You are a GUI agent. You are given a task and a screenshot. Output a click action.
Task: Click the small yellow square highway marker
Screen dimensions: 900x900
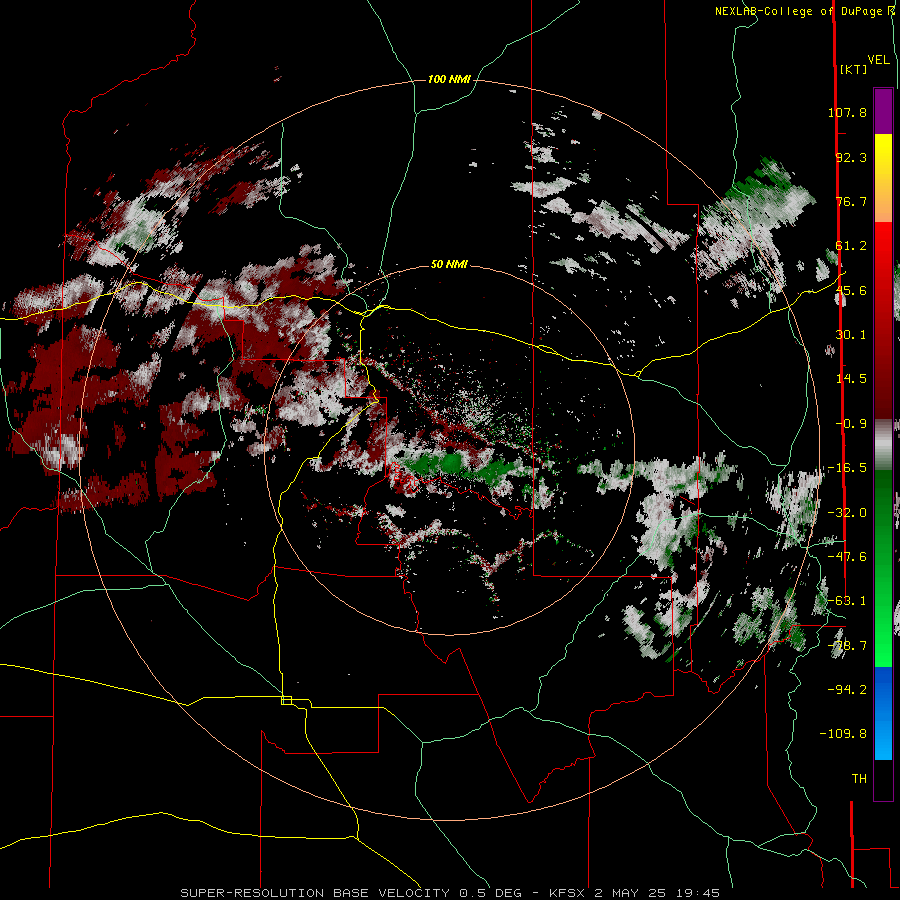point(286,700)
